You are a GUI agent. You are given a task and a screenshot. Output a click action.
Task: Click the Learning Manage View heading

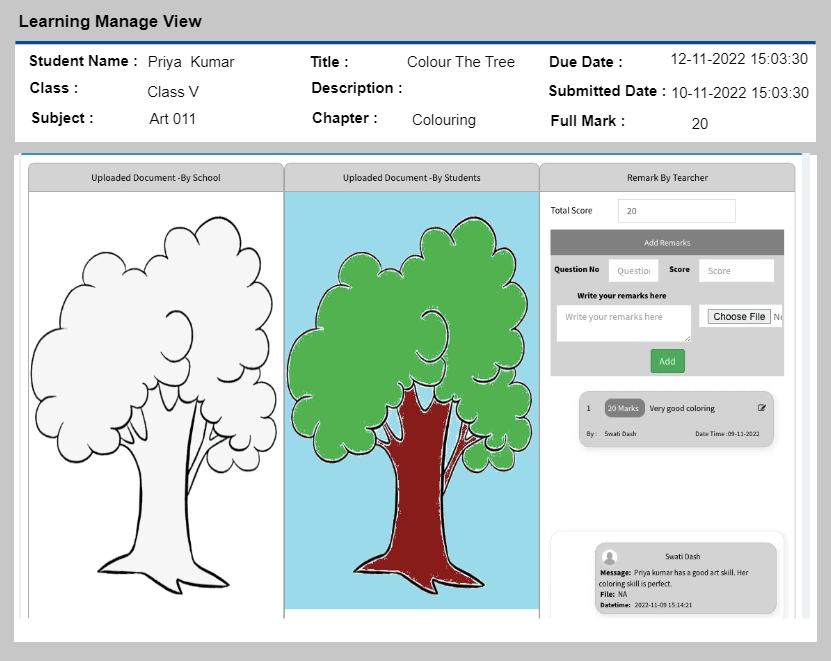tap(110, 21)
